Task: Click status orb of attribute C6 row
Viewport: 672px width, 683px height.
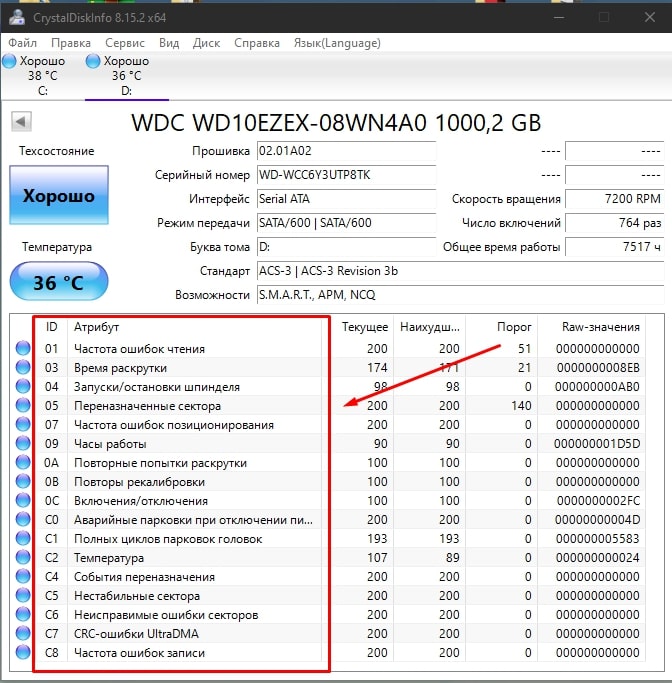Action: point(23,614)
